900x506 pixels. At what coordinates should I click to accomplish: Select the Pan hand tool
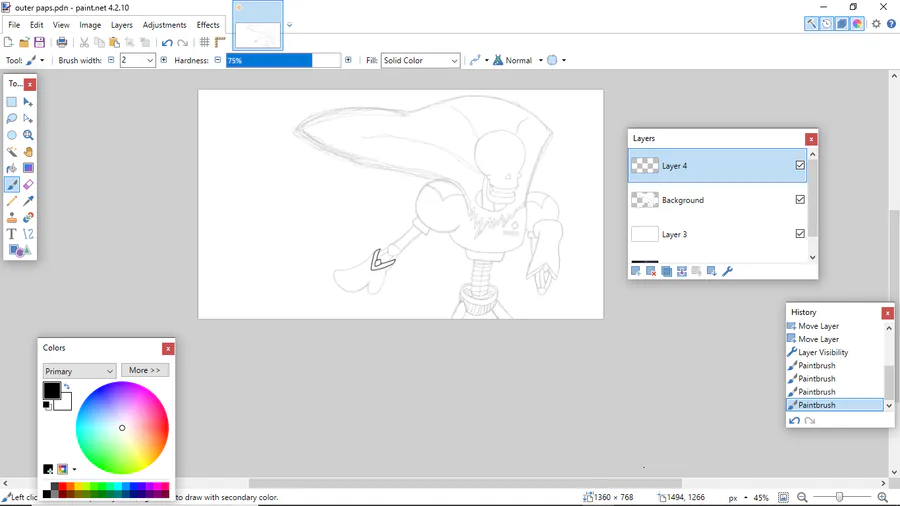[28, 152]
